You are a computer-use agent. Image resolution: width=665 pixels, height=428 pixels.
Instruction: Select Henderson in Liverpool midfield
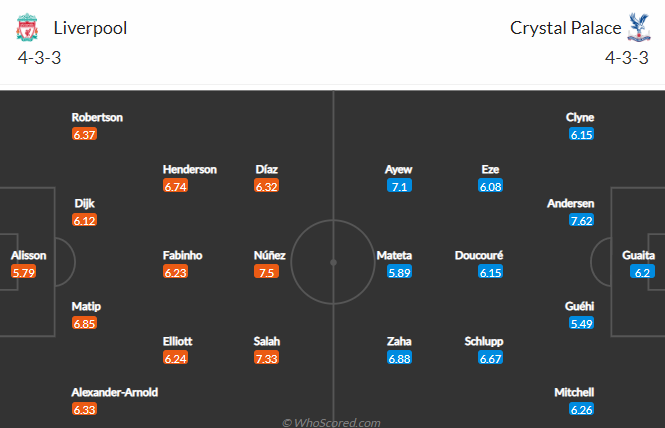(190, 170)
